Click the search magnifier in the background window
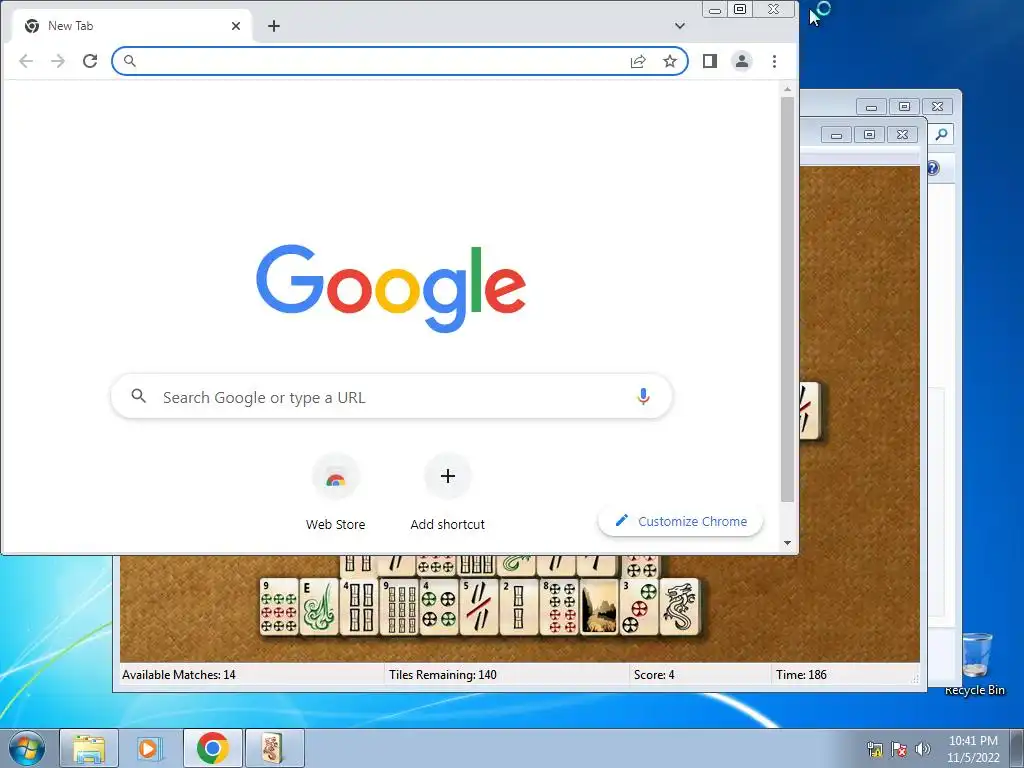Viewport: 1024px width, 768px height. tap(941, 135)
